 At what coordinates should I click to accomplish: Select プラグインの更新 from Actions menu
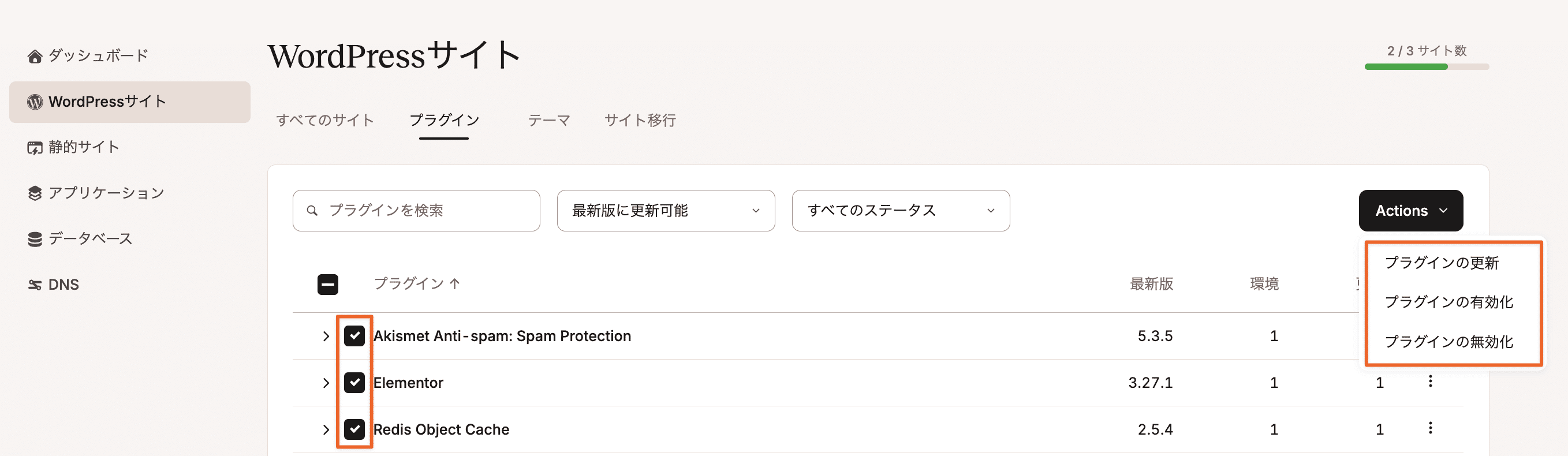pos(1442,263)
